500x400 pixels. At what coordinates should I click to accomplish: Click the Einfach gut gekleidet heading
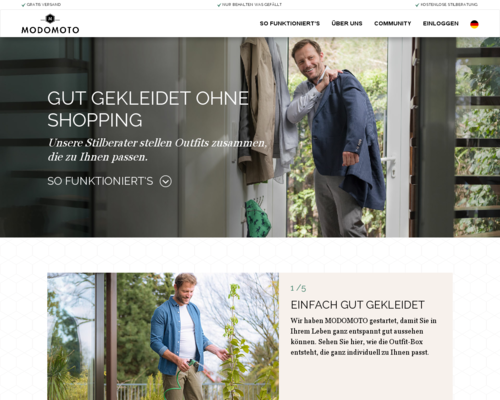[357, 305]
